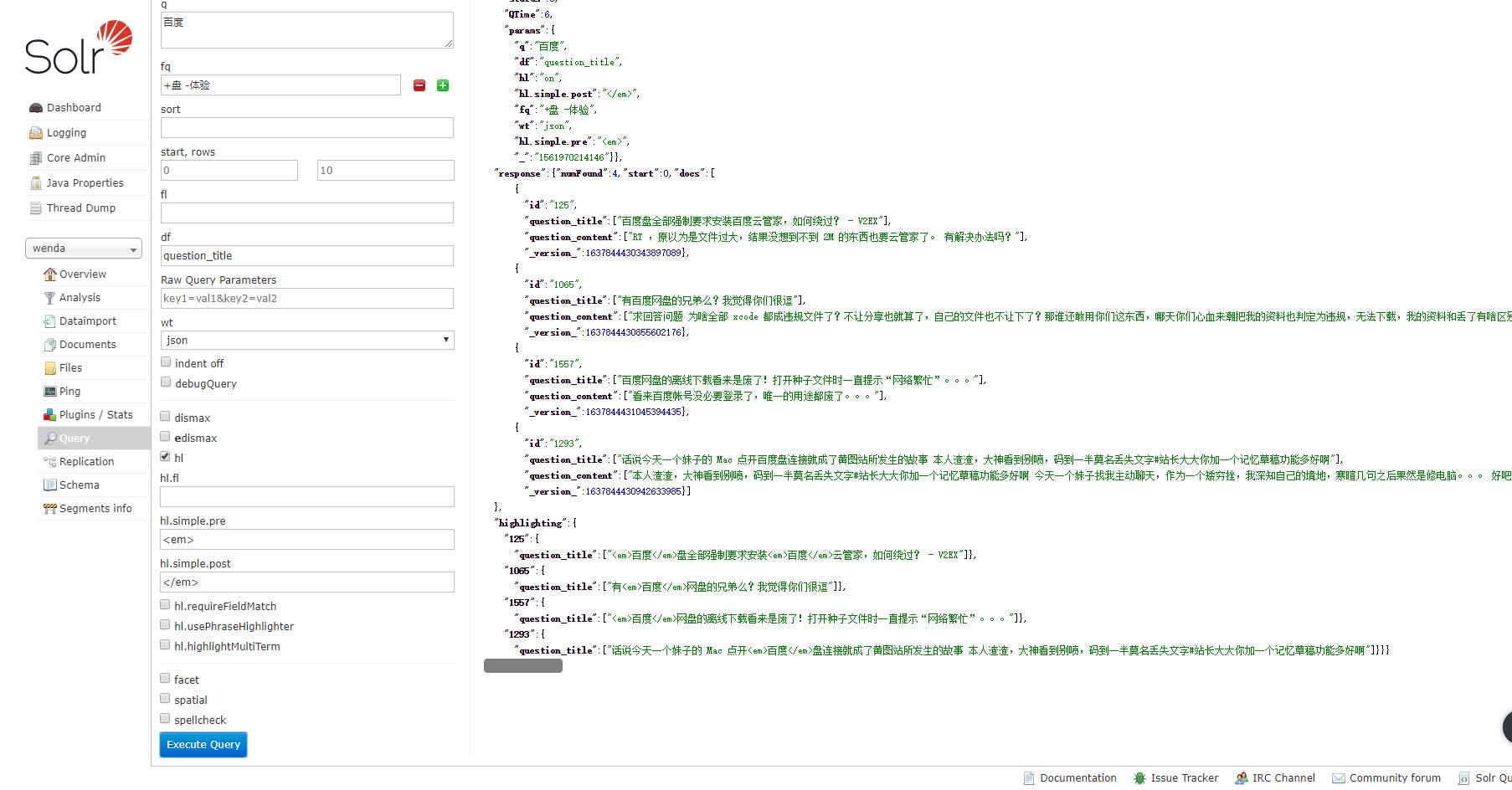Click the Execute Query button
Screen dimensions: 1512x790
point(203,745)
